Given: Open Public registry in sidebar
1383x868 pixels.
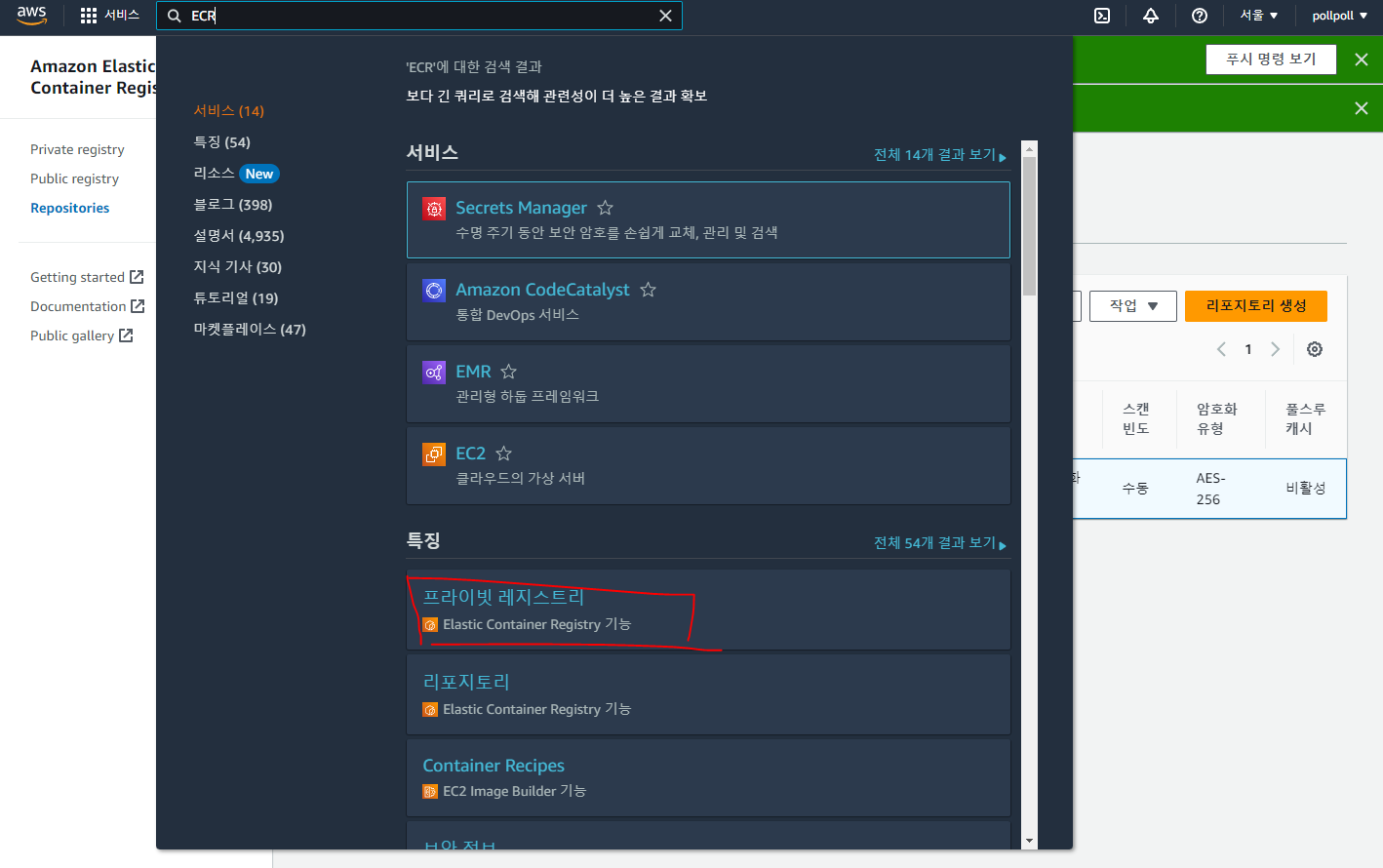Looking at the screenshot, I should pyautogui.click(x=74, y=178).
